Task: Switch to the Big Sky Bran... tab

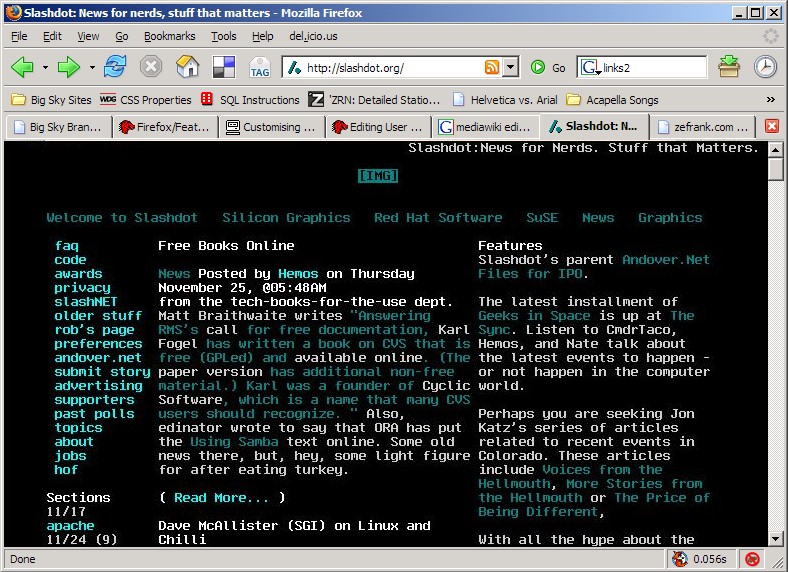Action: [x=58, y=127]
